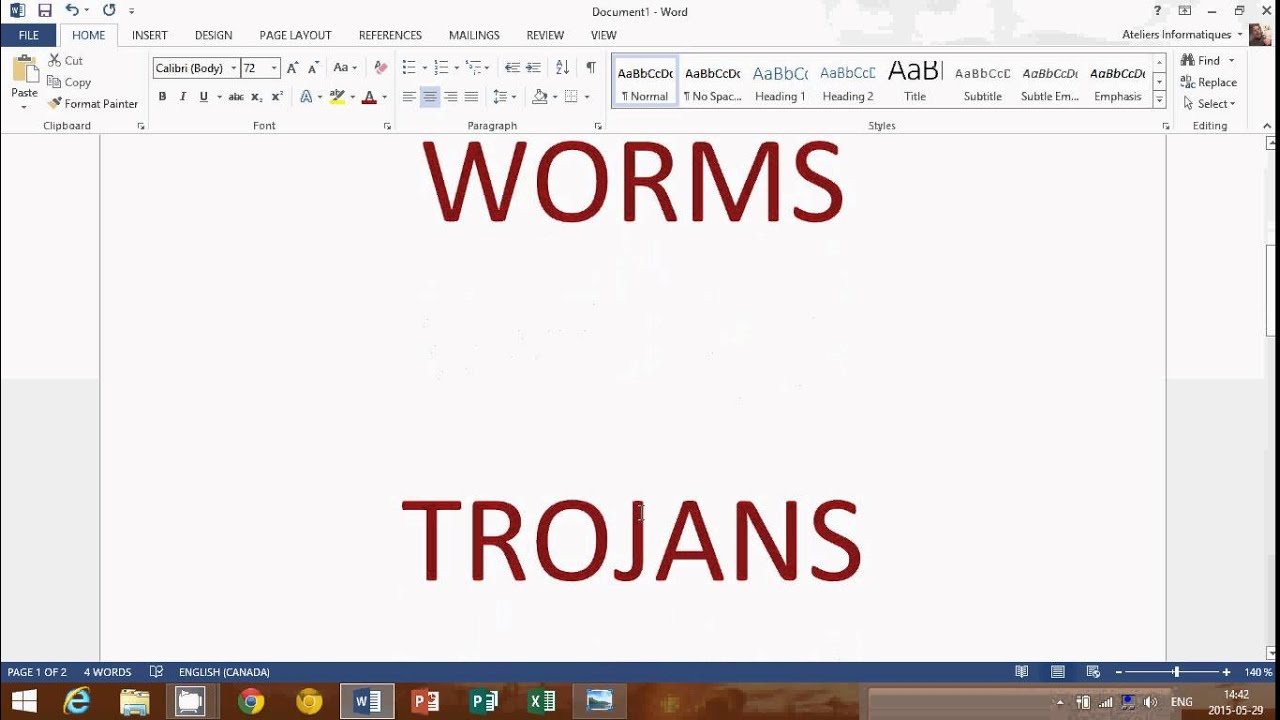This screenshot has width=1280, height=720.
Task: Switch to Web Layout view in status bar
Action: [1093, 672]
